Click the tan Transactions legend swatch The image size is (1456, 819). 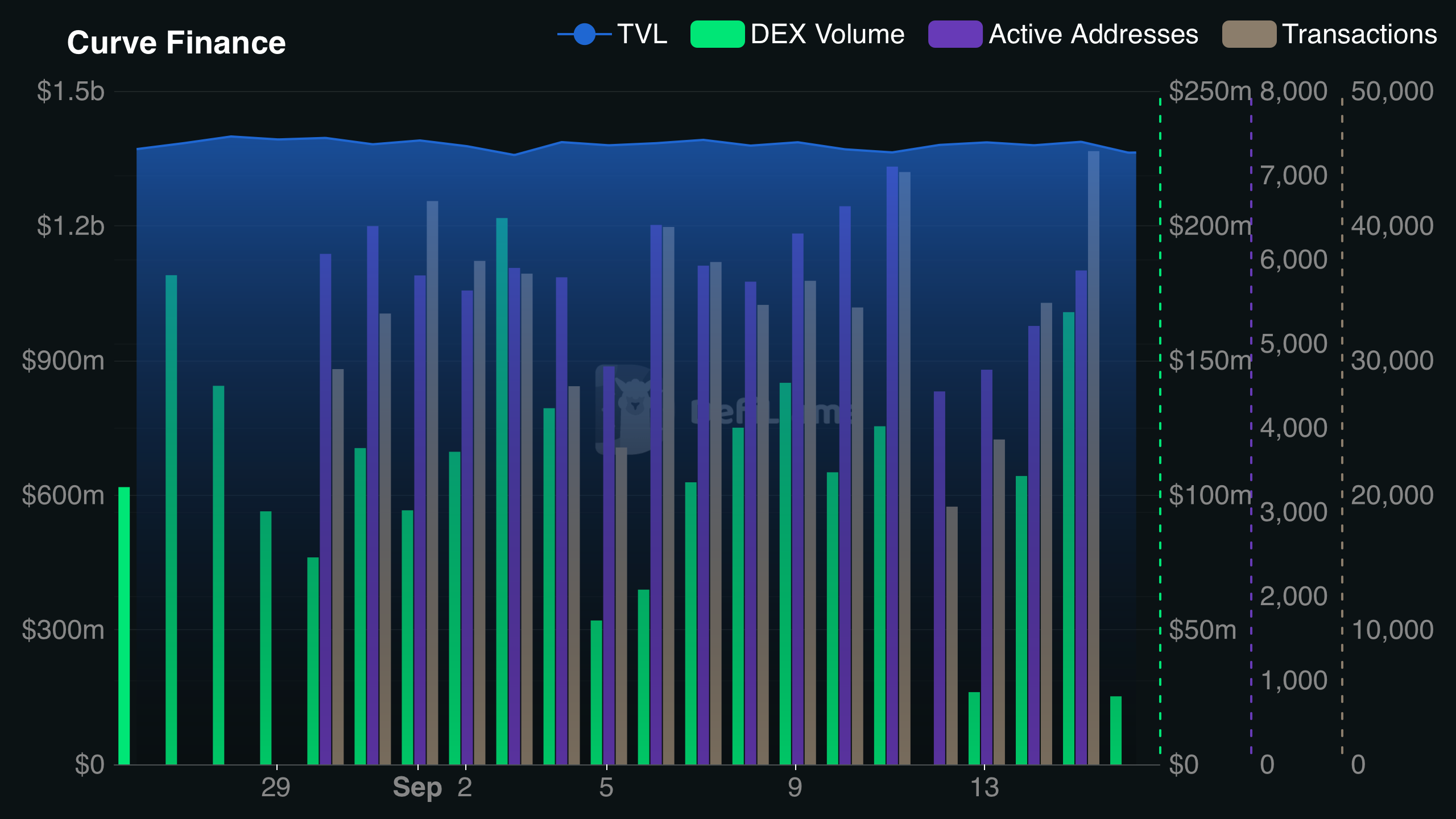click(x=1249, y=34)
